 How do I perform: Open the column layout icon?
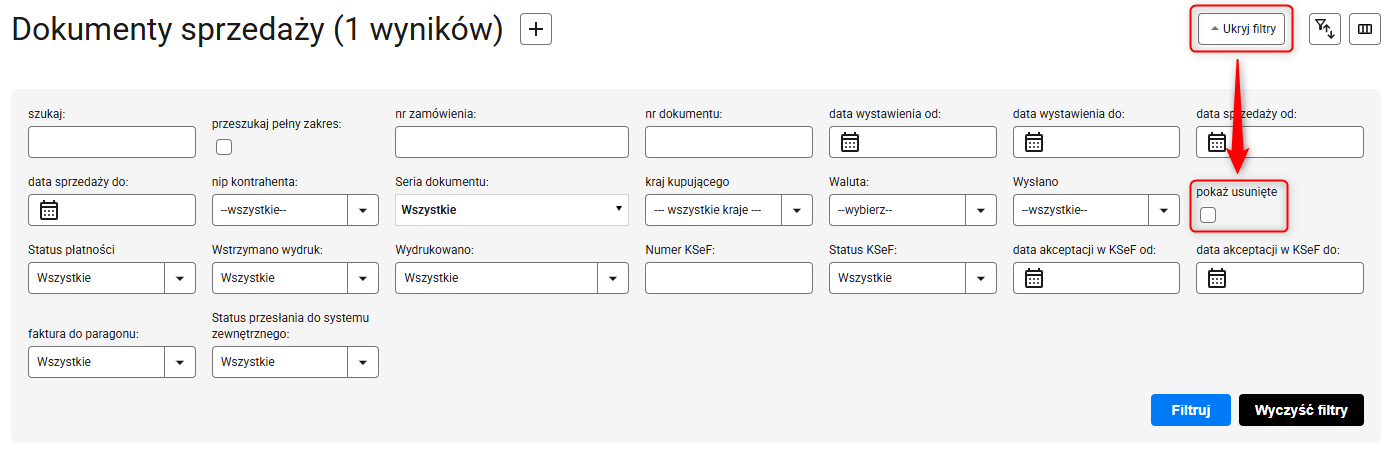coord(1364,30)
